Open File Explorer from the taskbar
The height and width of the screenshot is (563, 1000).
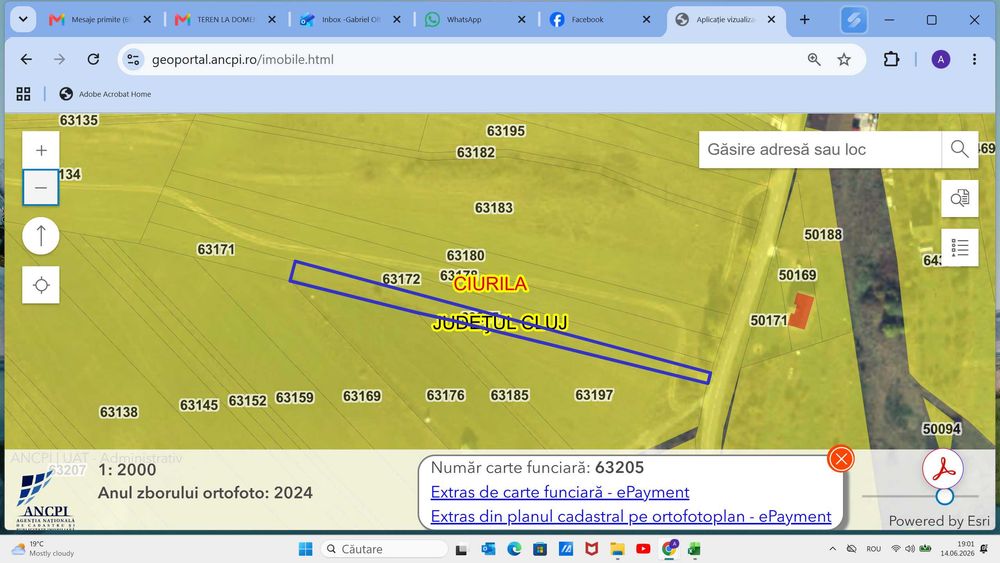click(x=617, y=549)
